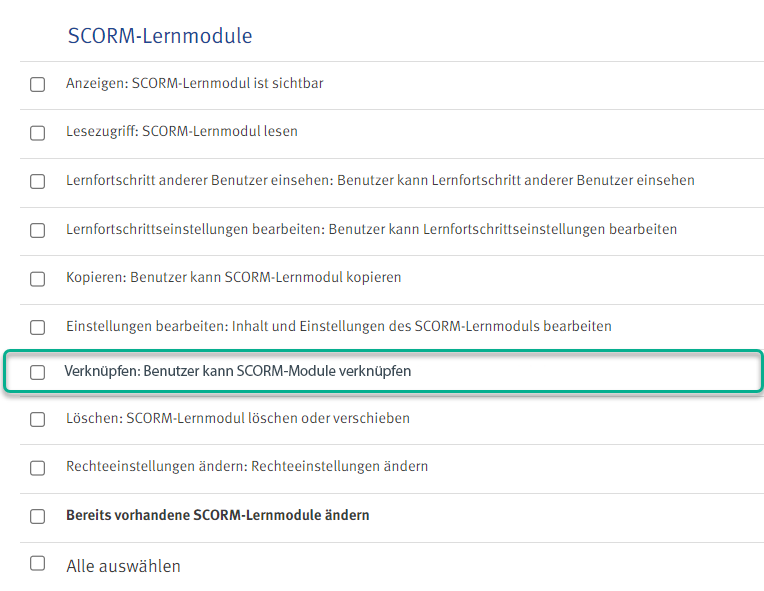Image resolution: width=764 pixels, height=591 pixels.
Task: Enable the 'Einstellungen bearbeiten' checkbox
Action: click(x=38, y=327)
